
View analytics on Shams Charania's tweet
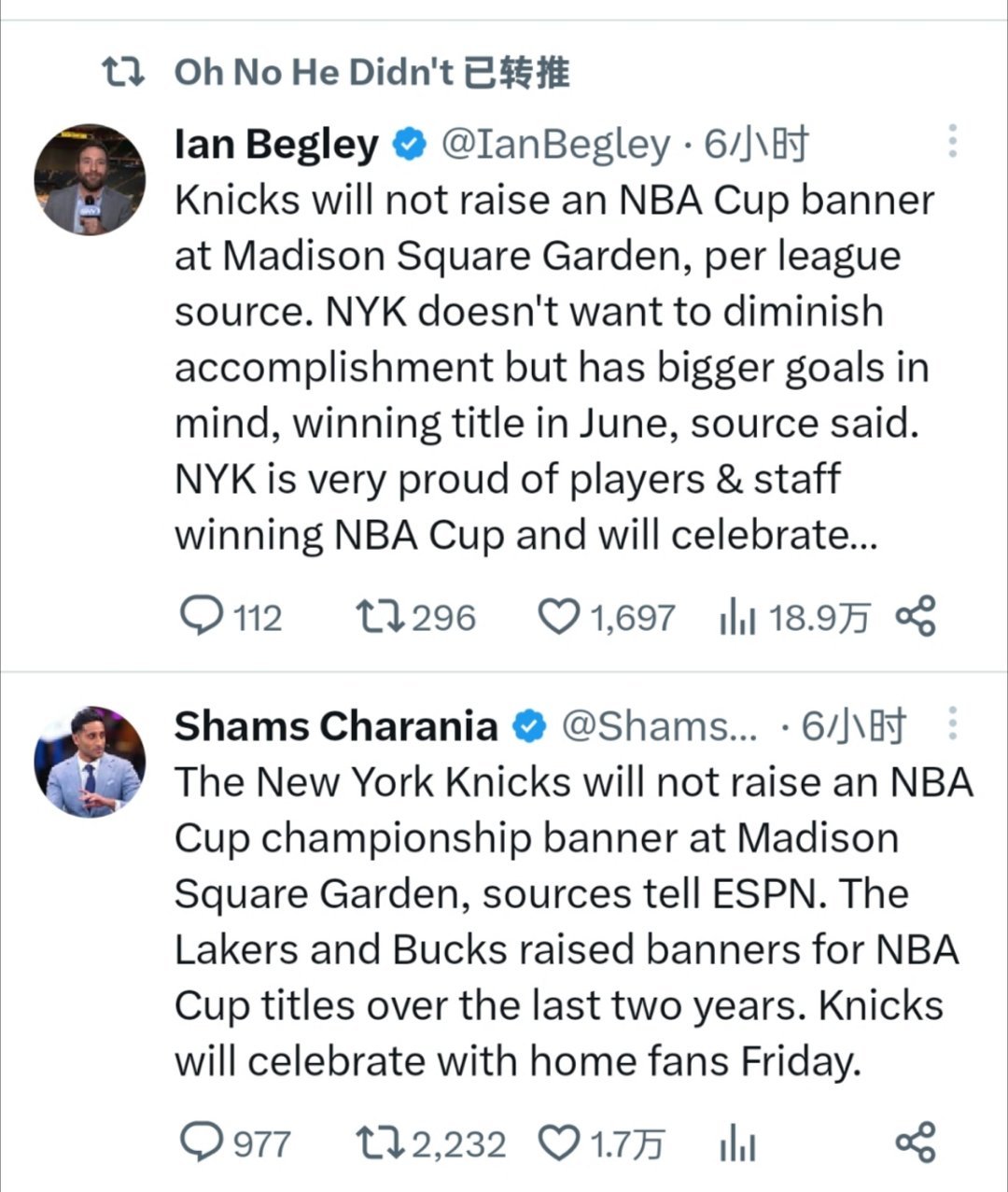(736, 1144)
